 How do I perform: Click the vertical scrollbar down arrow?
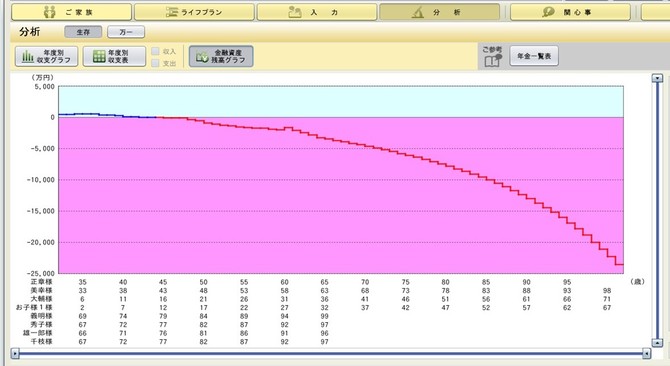click(657, 343)
